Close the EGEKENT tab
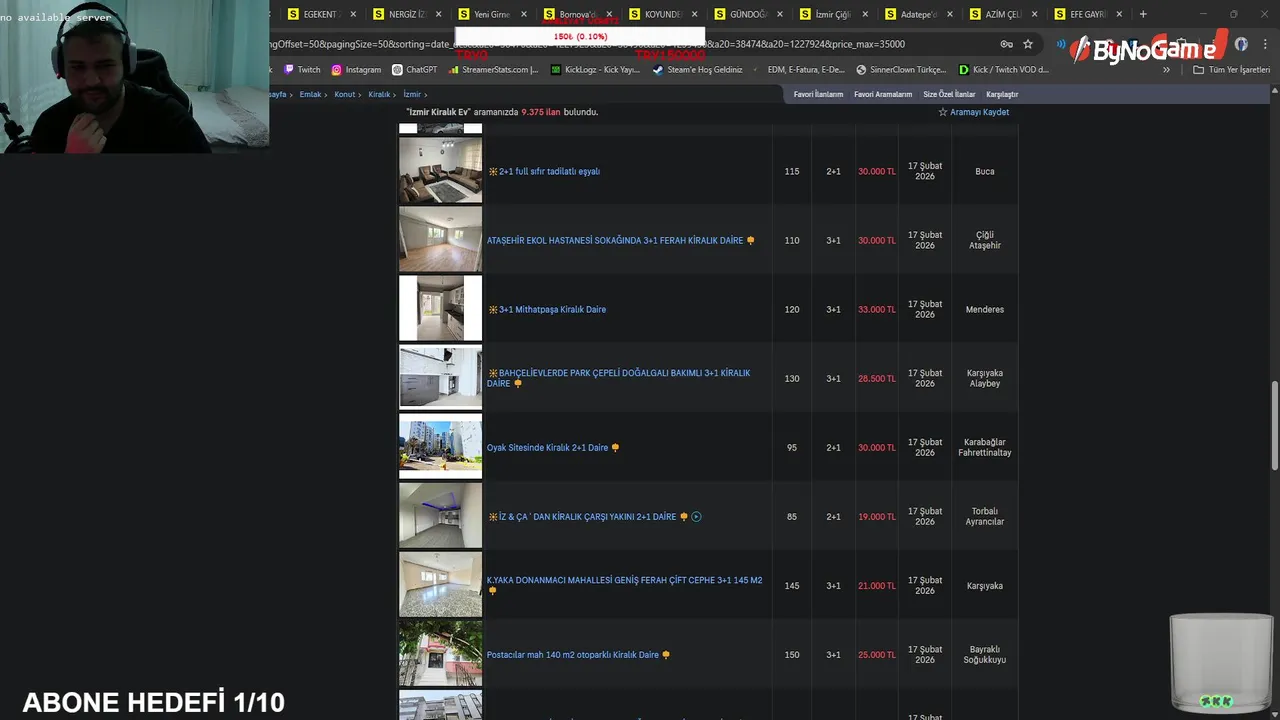This screenshot has height=720, width=1280. click(353, 14)
